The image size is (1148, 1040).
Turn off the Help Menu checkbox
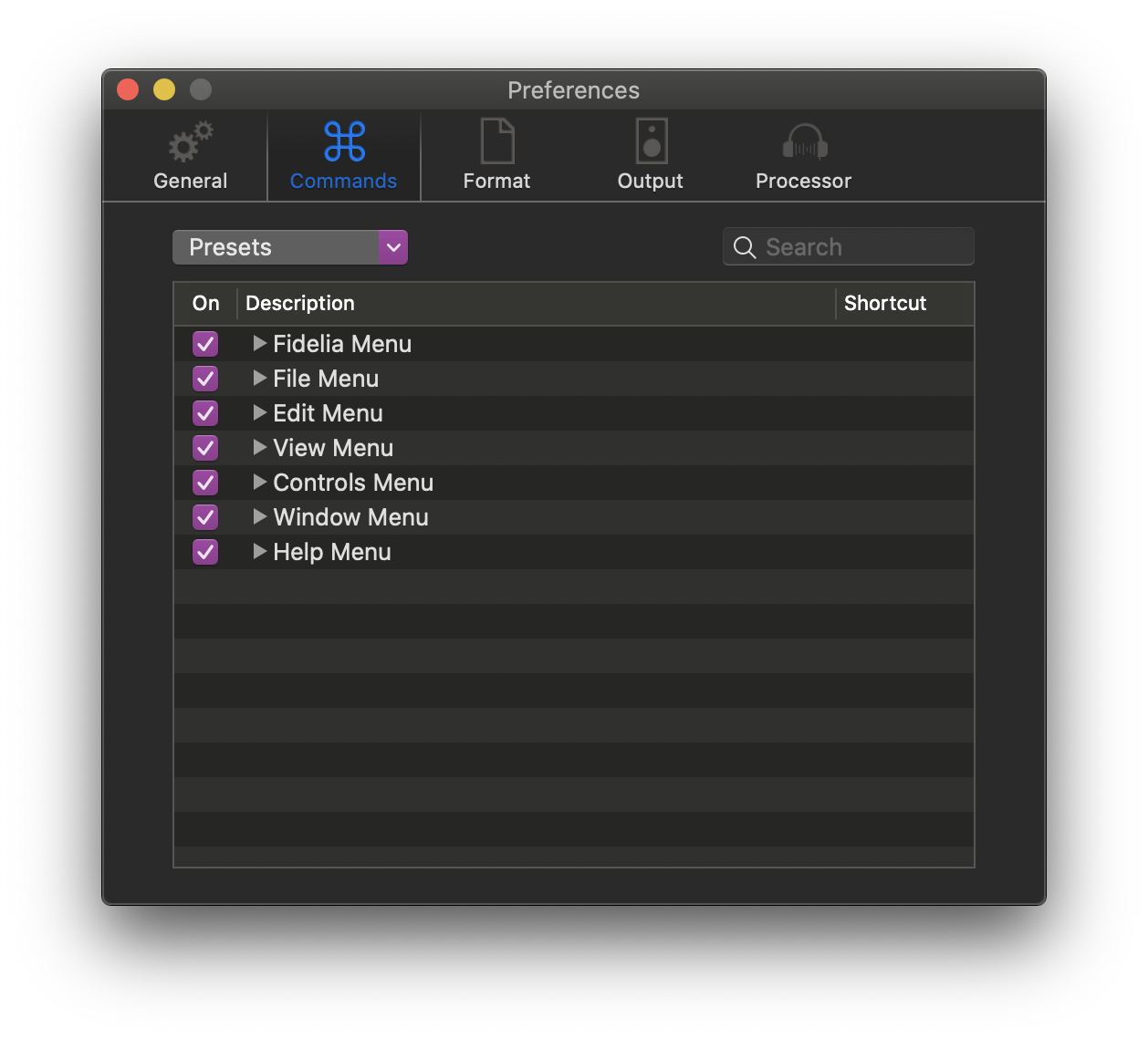tap(205, 552)
